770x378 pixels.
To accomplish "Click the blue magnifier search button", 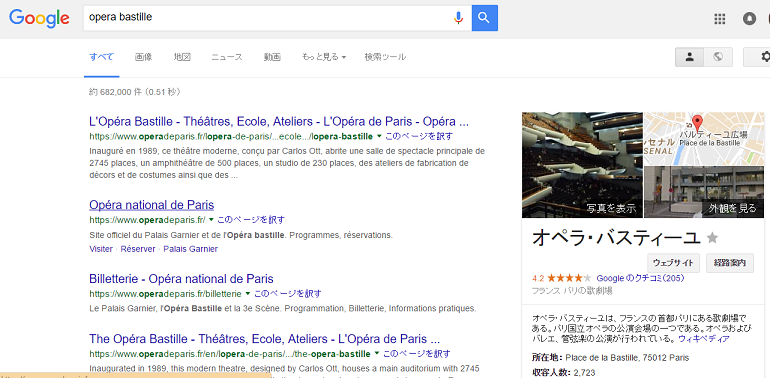I will (x=485, y=18).
